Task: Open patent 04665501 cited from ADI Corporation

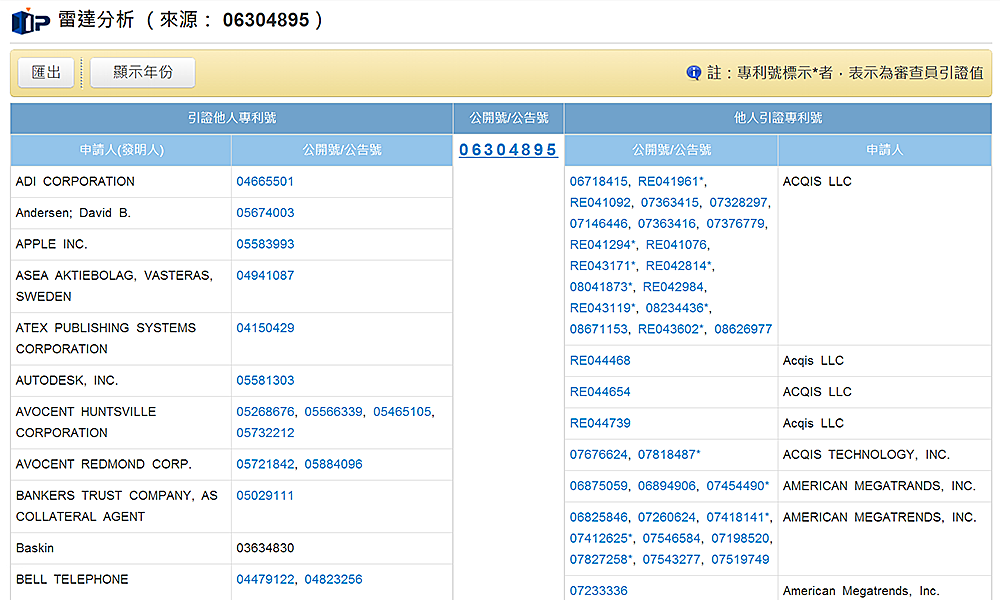Action: point(265,181)
